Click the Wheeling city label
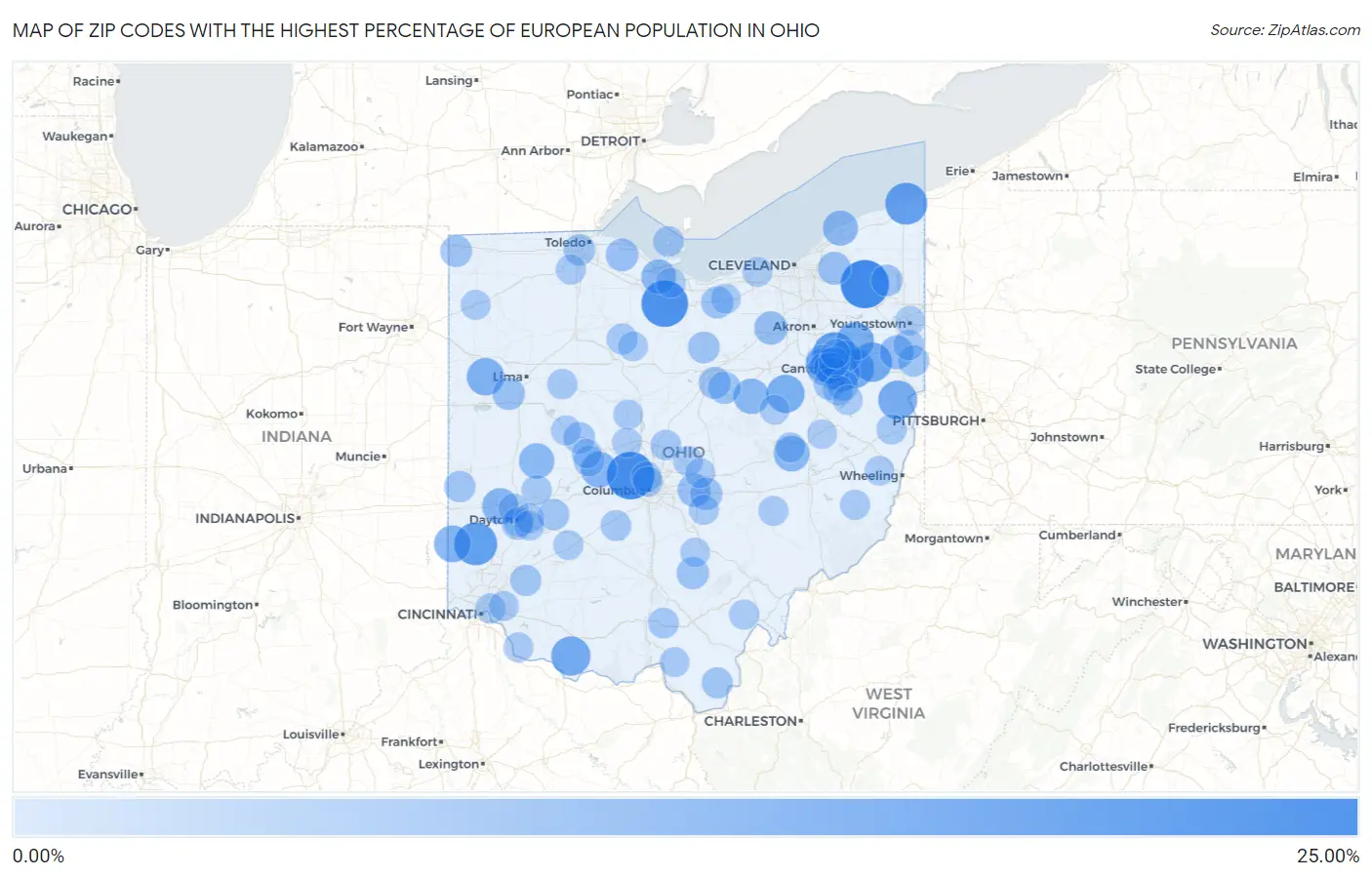Screen dimensions: 1372x877 click(x=868, y=475)
